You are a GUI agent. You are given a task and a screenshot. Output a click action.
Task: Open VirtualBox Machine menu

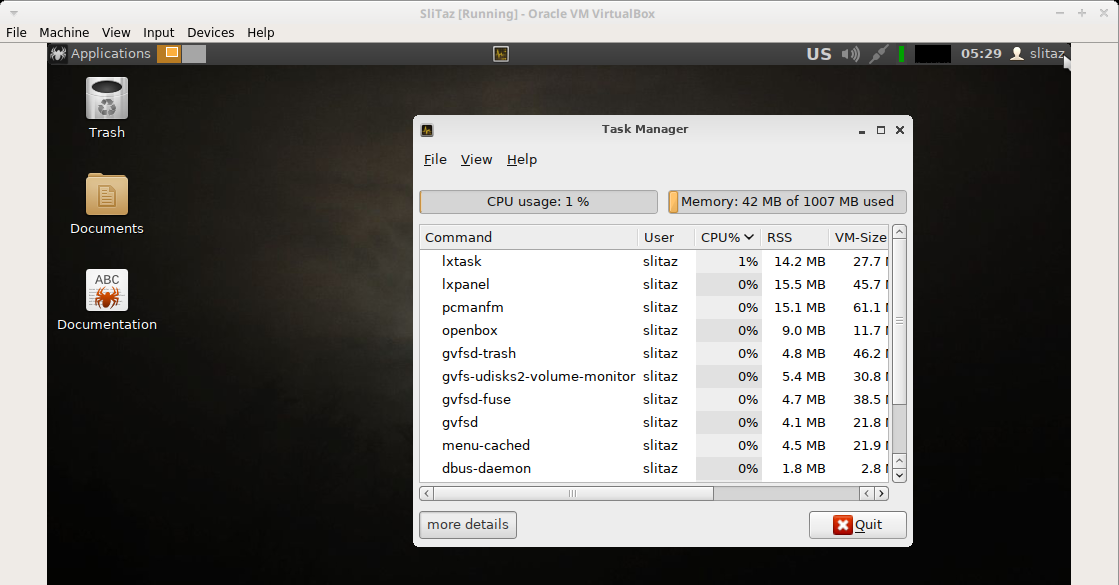pyautogui.click(x=64, y=32)
